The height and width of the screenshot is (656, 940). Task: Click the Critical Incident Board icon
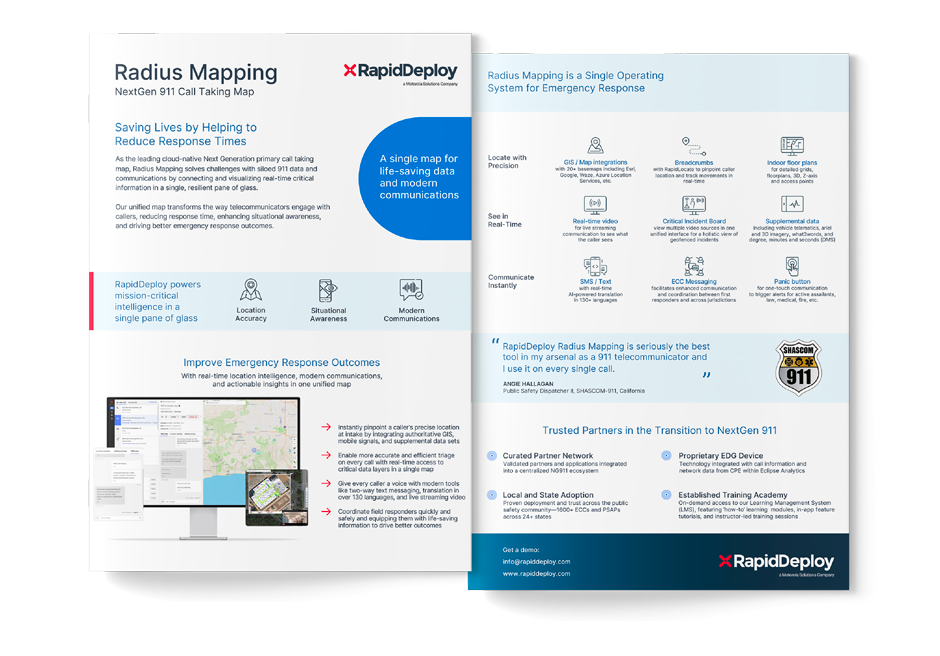694,205
